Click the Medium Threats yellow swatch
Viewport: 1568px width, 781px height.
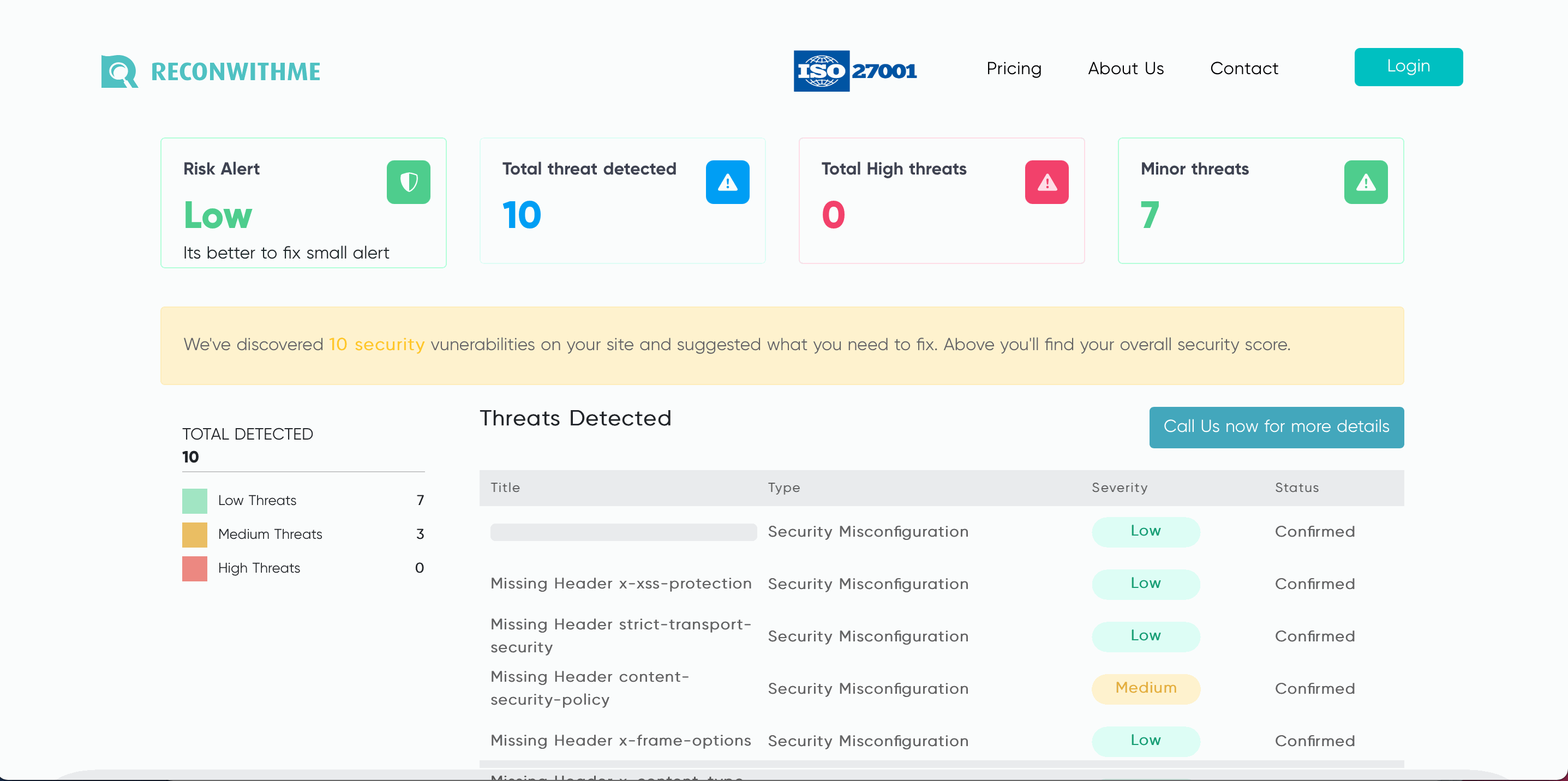point(194,534)
